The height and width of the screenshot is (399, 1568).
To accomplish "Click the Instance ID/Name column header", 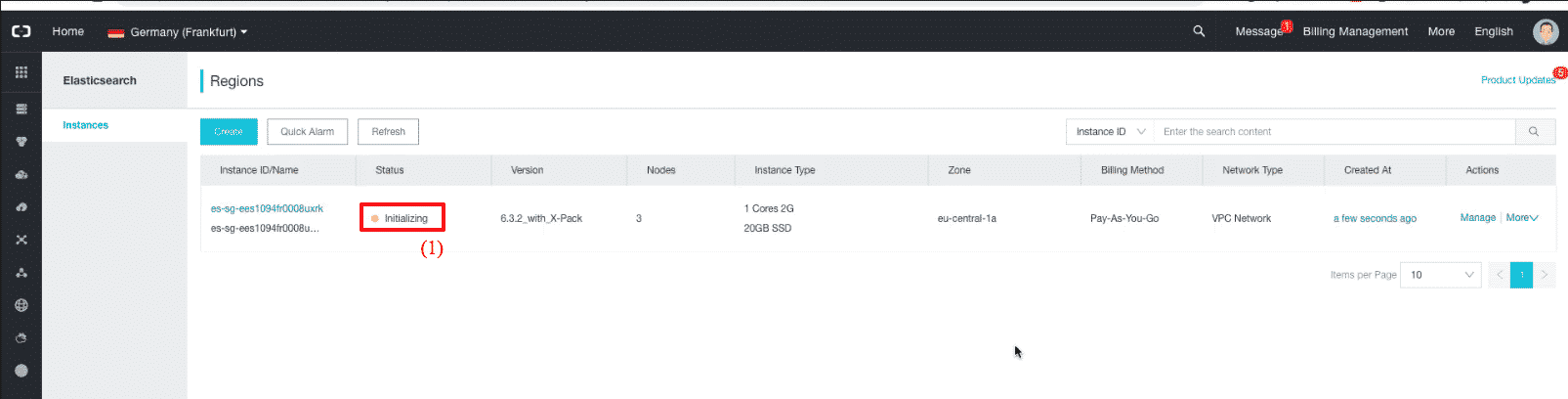I will coord(259,170).
